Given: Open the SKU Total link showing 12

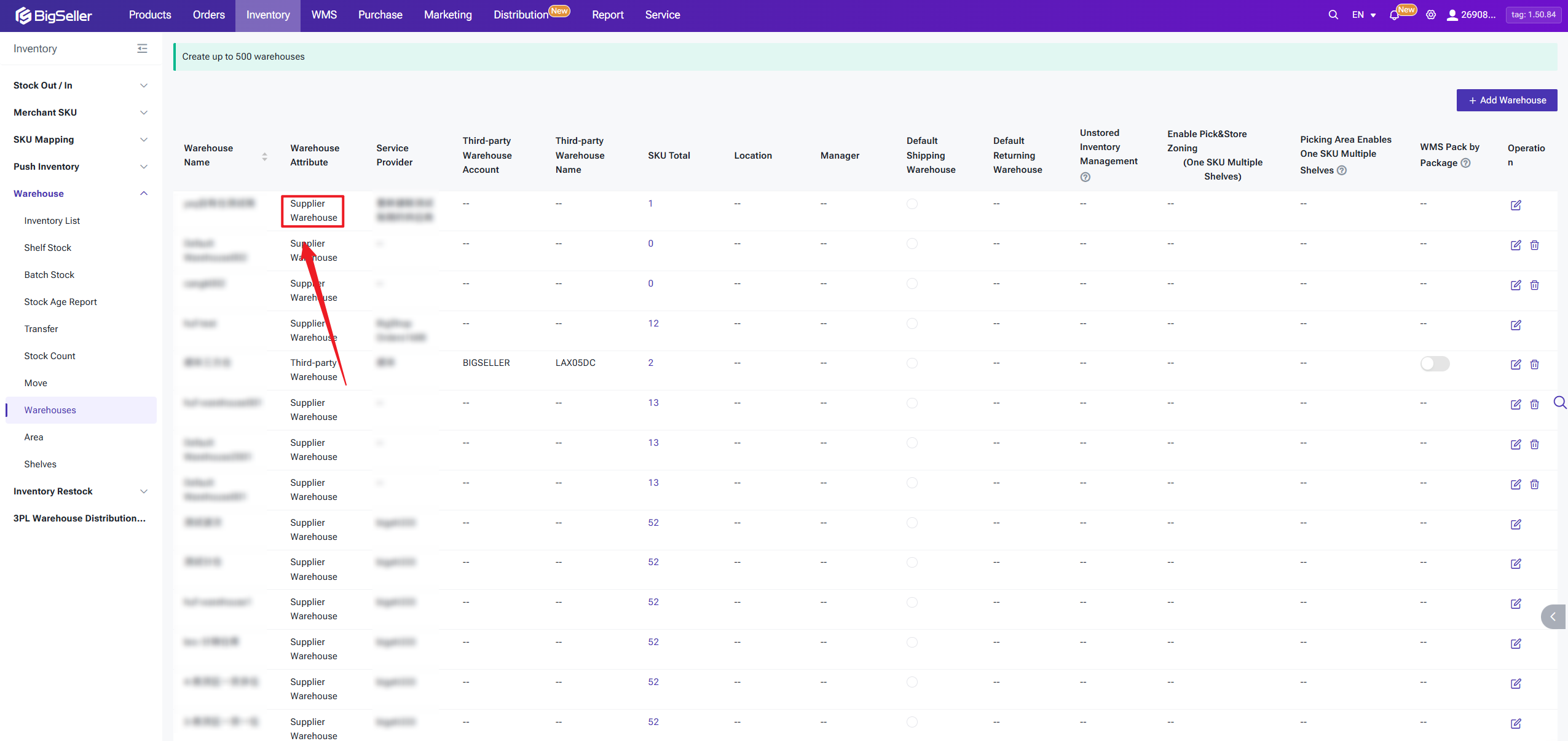Looking at the screenshot, I should click(653, 323).
